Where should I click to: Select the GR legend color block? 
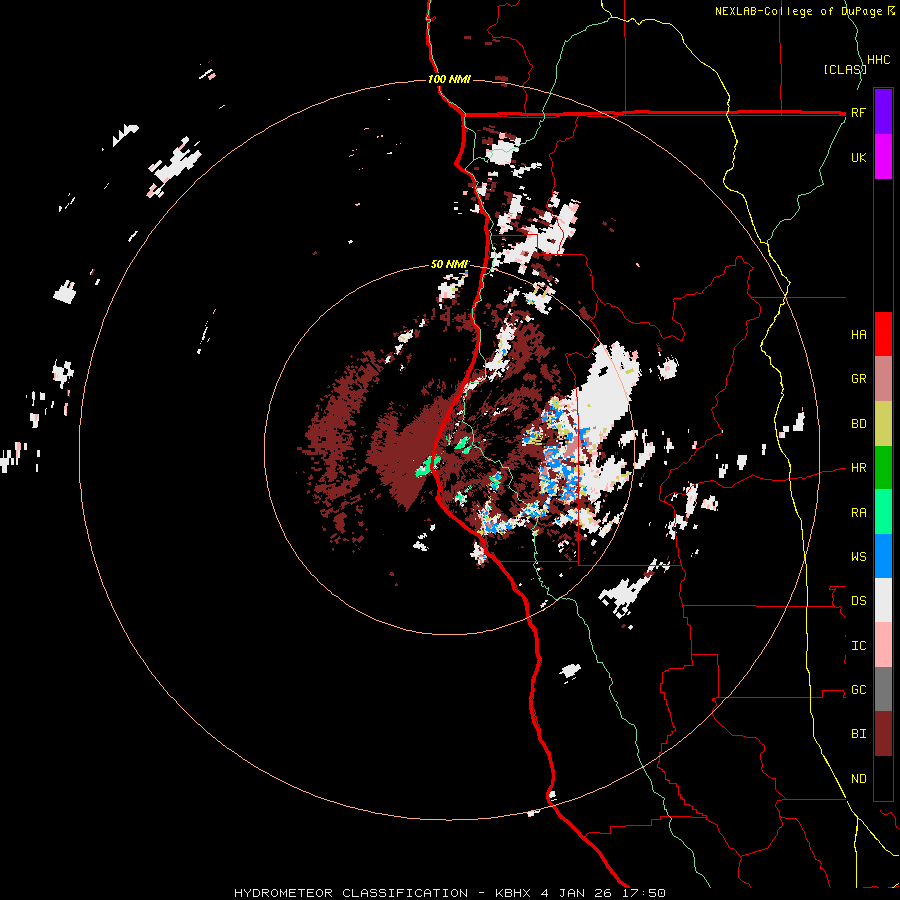point(883,379)
